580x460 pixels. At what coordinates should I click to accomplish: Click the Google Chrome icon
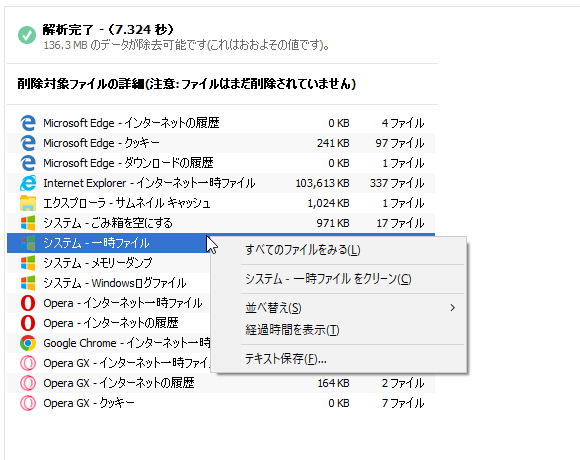click(28, 343)
